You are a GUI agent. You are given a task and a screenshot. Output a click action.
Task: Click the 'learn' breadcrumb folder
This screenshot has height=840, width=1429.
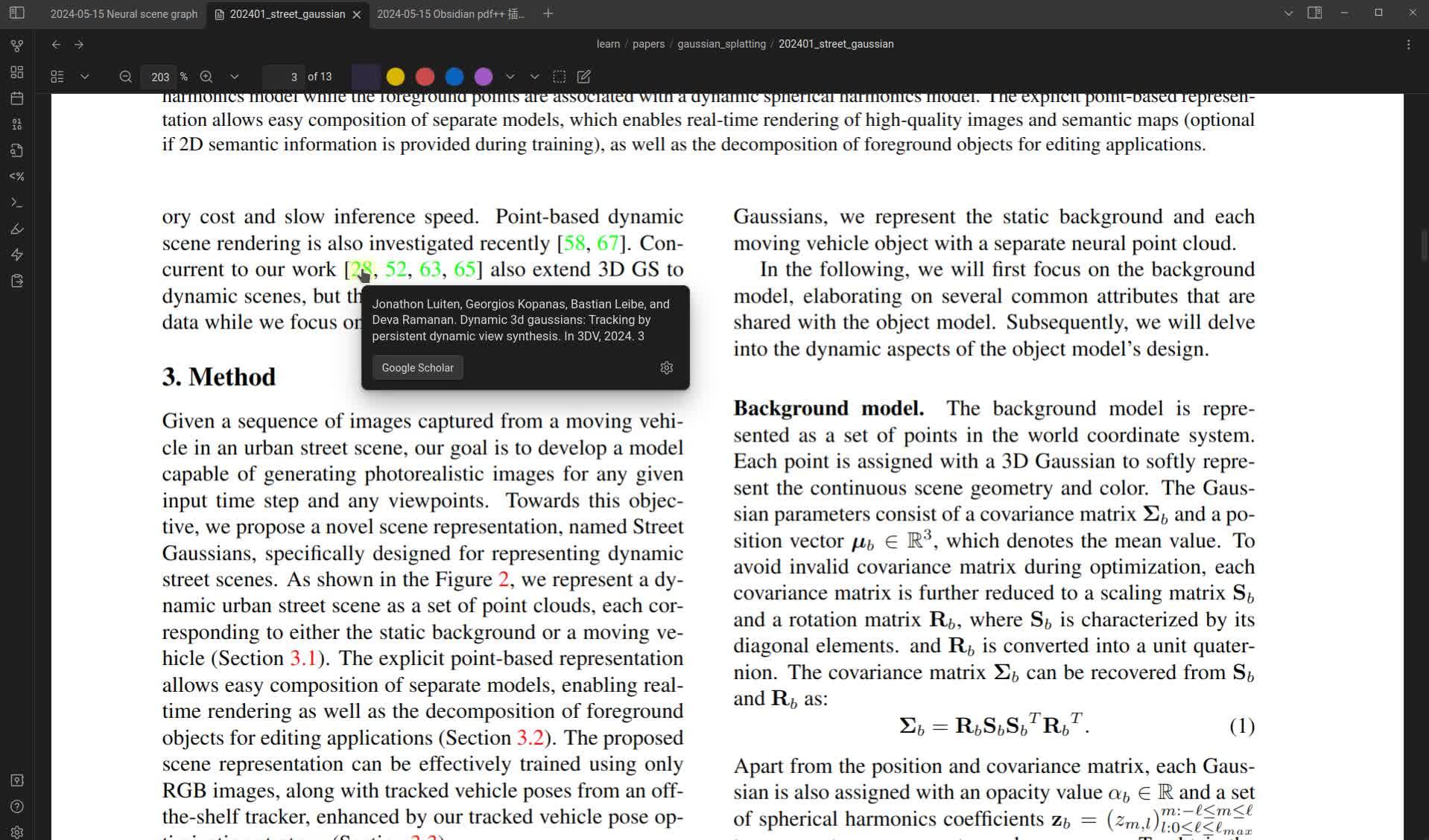(608, 44)
